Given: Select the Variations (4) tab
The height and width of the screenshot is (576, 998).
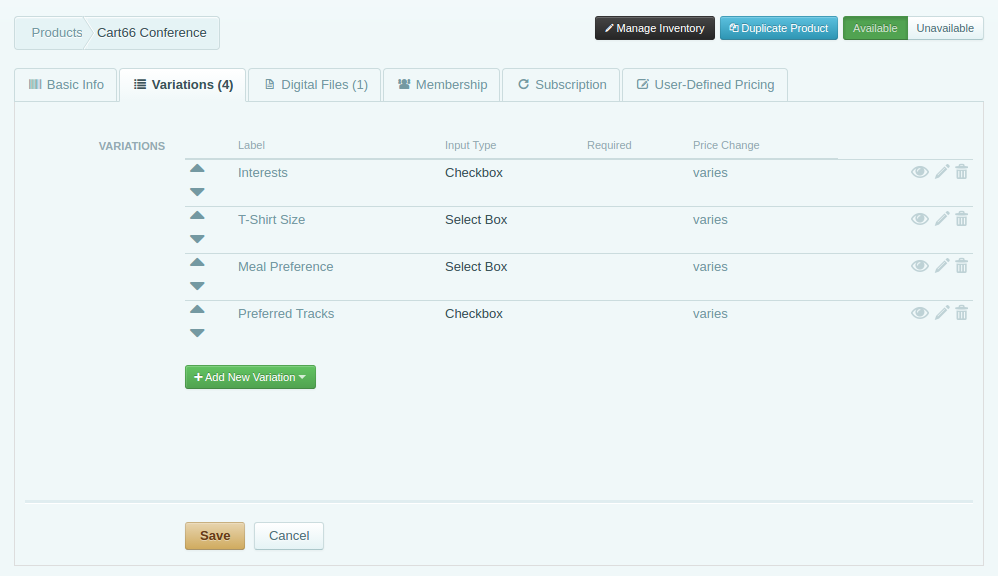Looking at the screenshot, I should click(183, 85).
